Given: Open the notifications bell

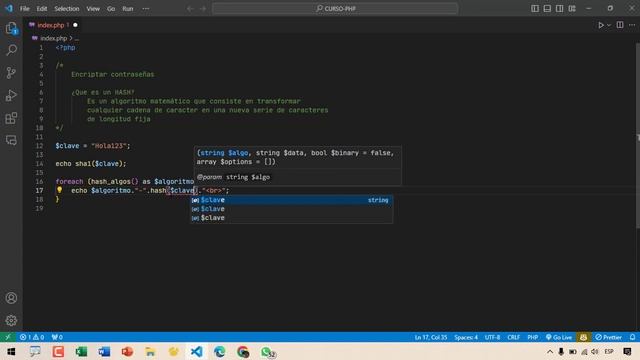Looking at the screenshot, I should (x=632, y=337).
